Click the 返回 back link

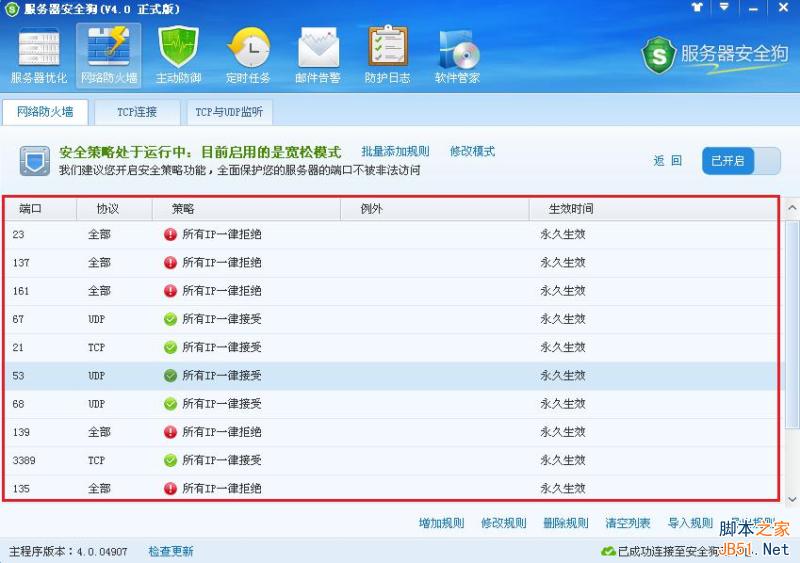(668, 161)
